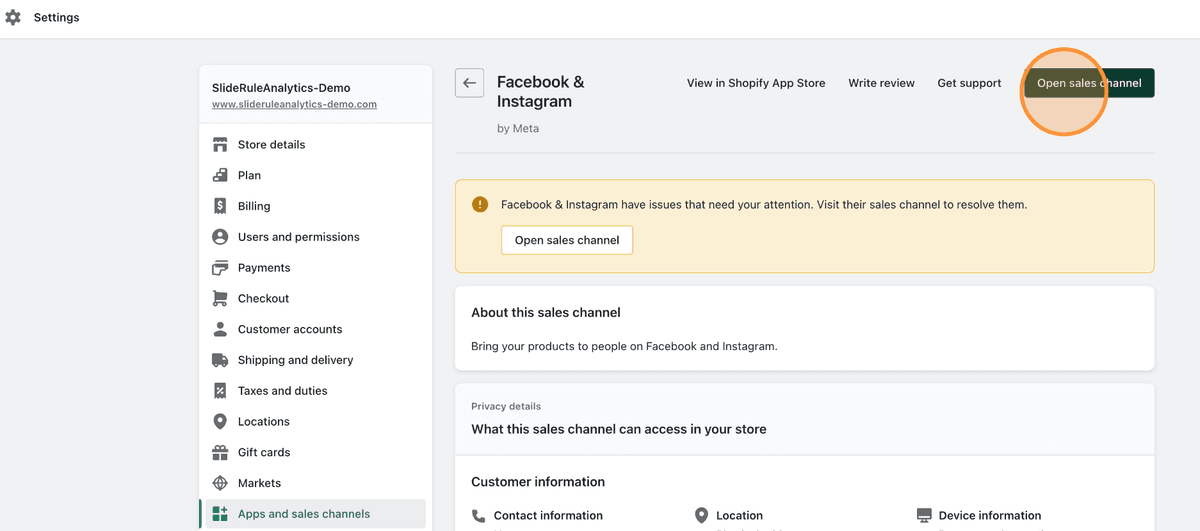
Task: Click the Apps and sales channels grid icon
Action: 220,514
